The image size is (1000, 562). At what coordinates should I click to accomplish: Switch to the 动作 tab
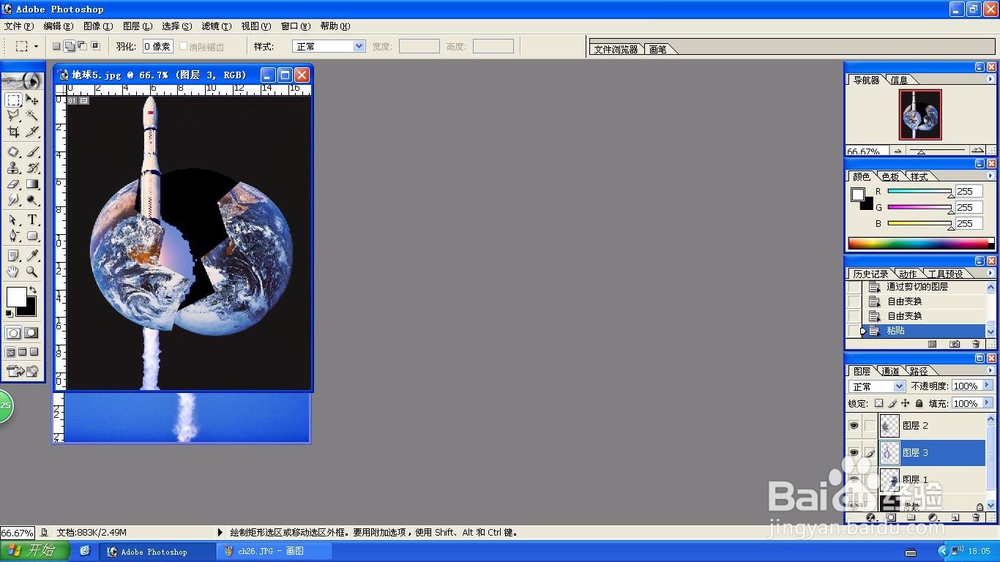[x=908, y=274]
